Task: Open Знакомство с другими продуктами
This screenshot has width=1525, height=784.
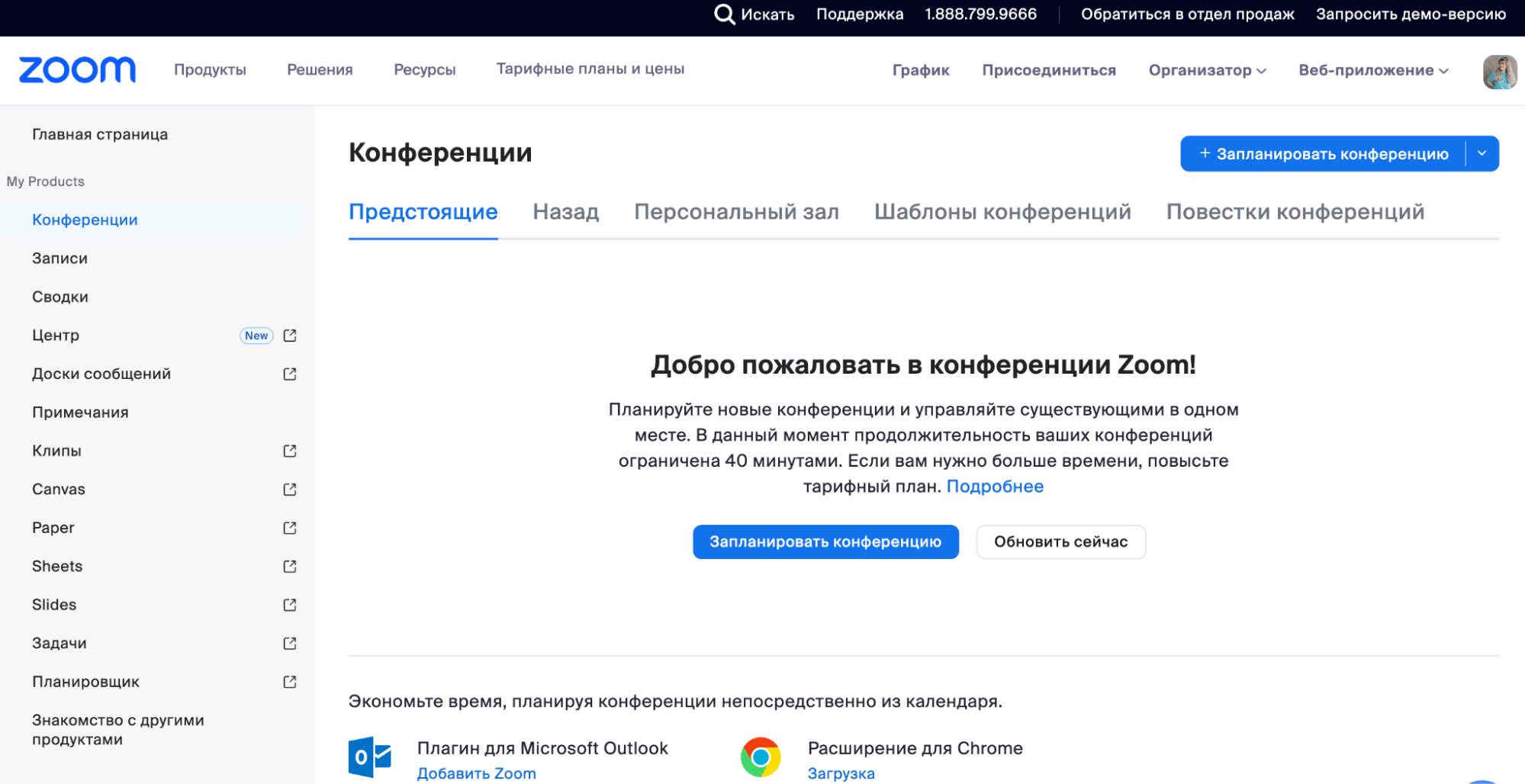Action: [x=118, y=730]
